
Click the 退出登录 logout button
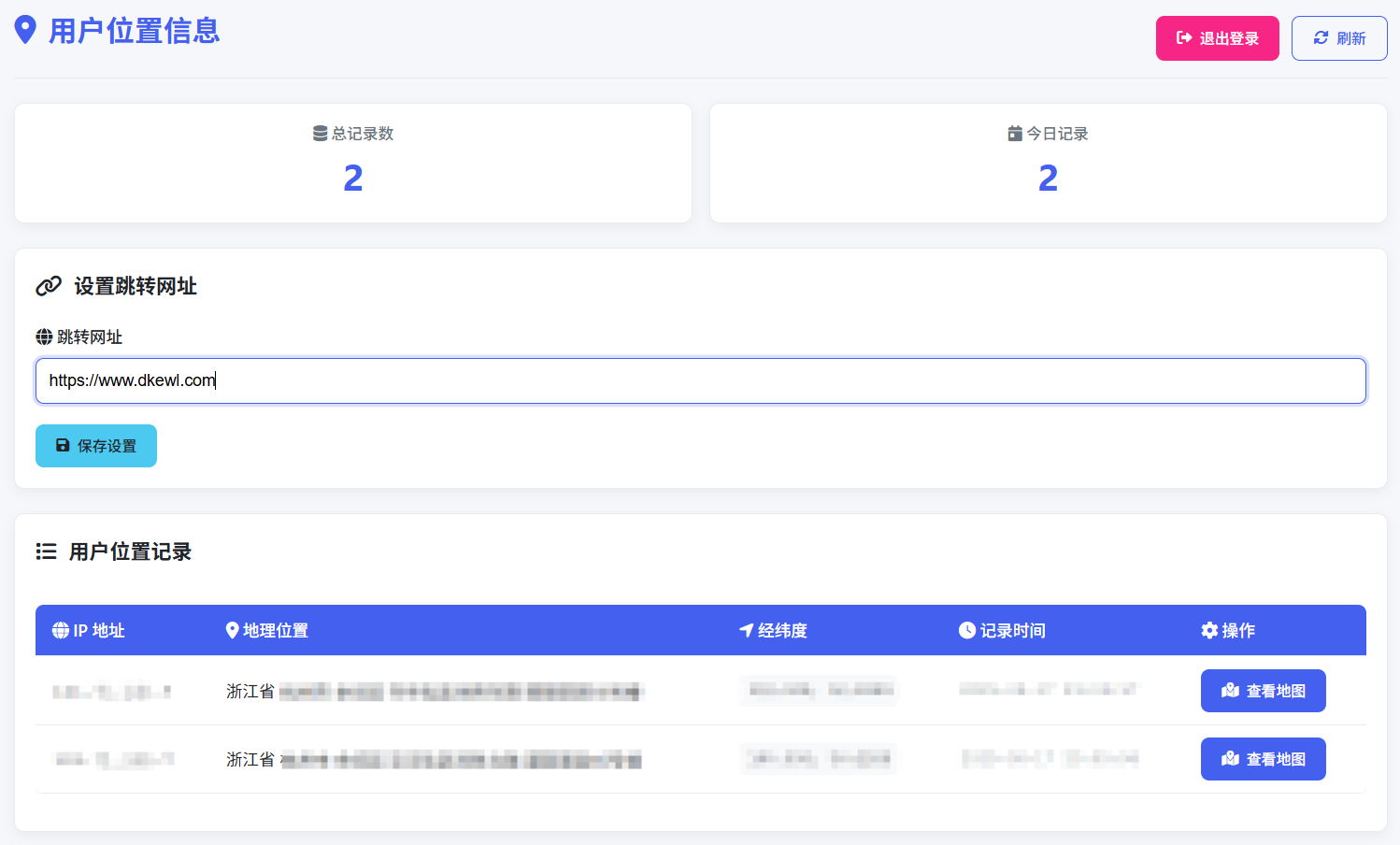click(x=1217, y=38)
